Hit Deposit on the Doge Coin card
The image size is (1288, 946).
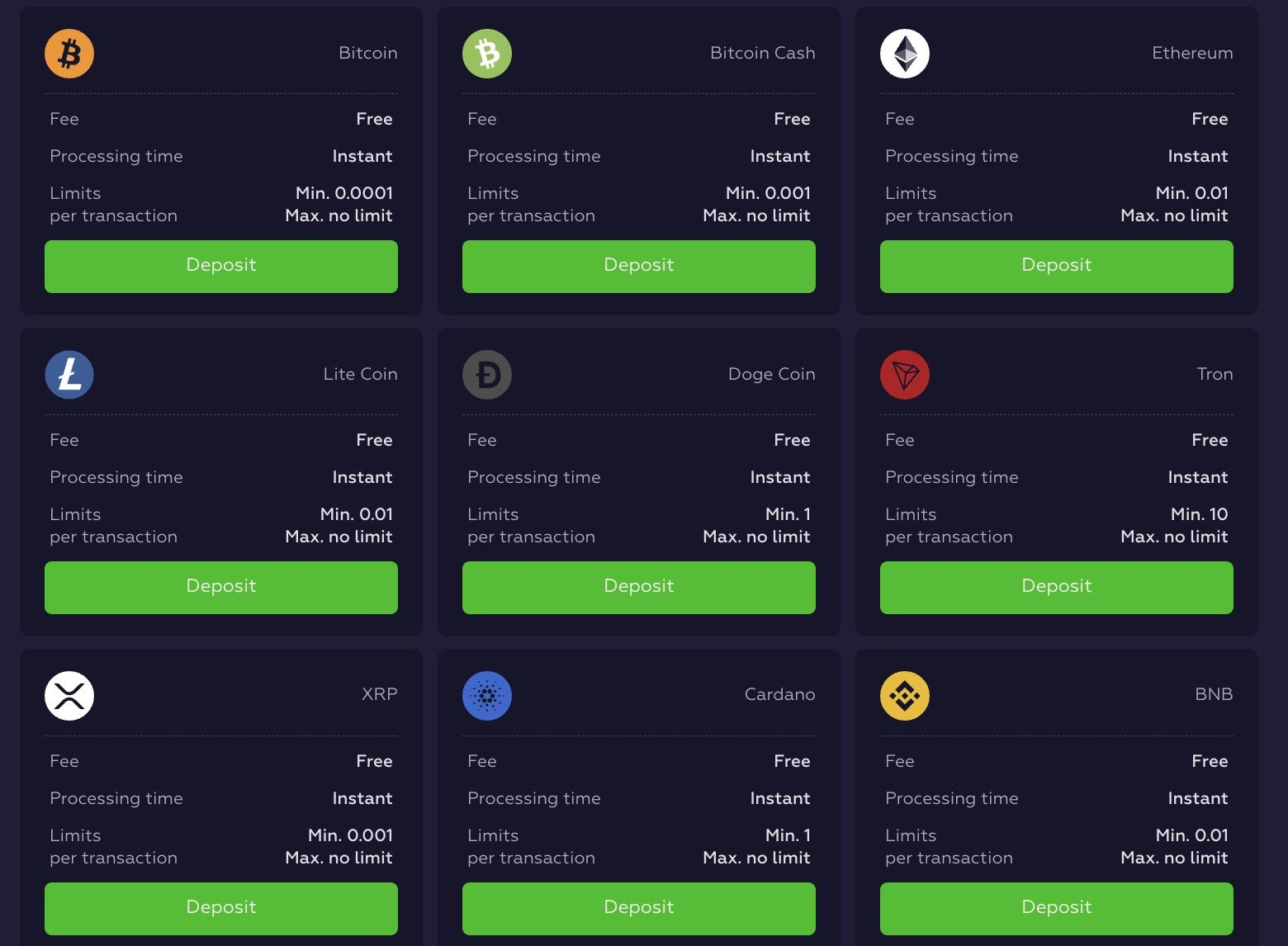(638, 587)
